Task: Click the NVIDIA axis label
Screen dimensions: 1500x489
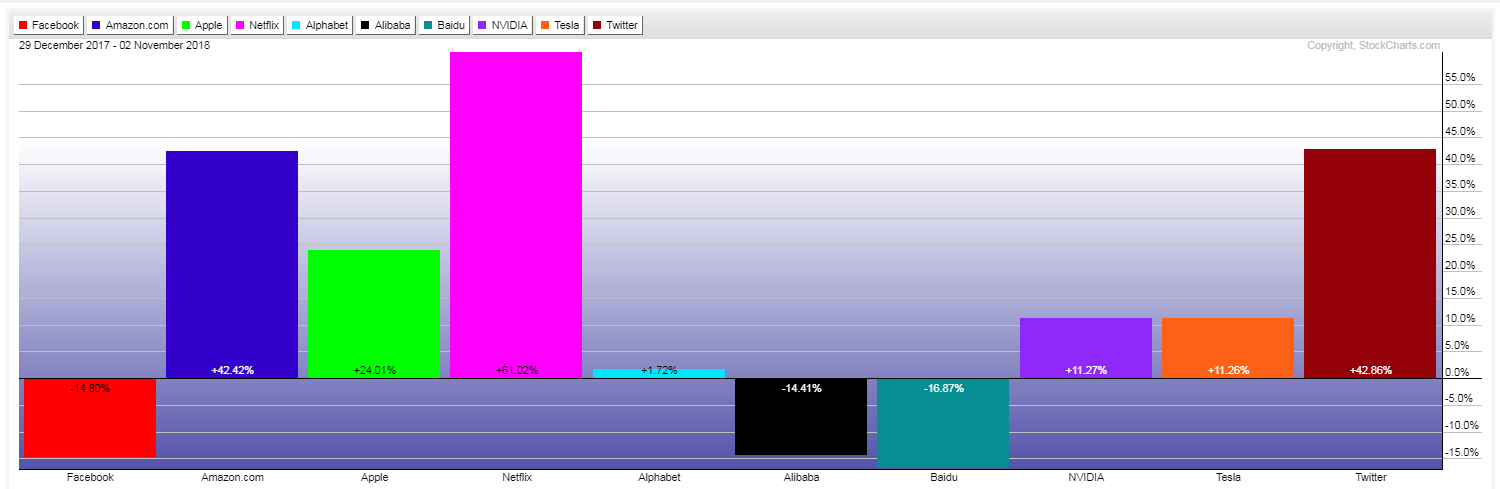Action: pos(1086,477)
